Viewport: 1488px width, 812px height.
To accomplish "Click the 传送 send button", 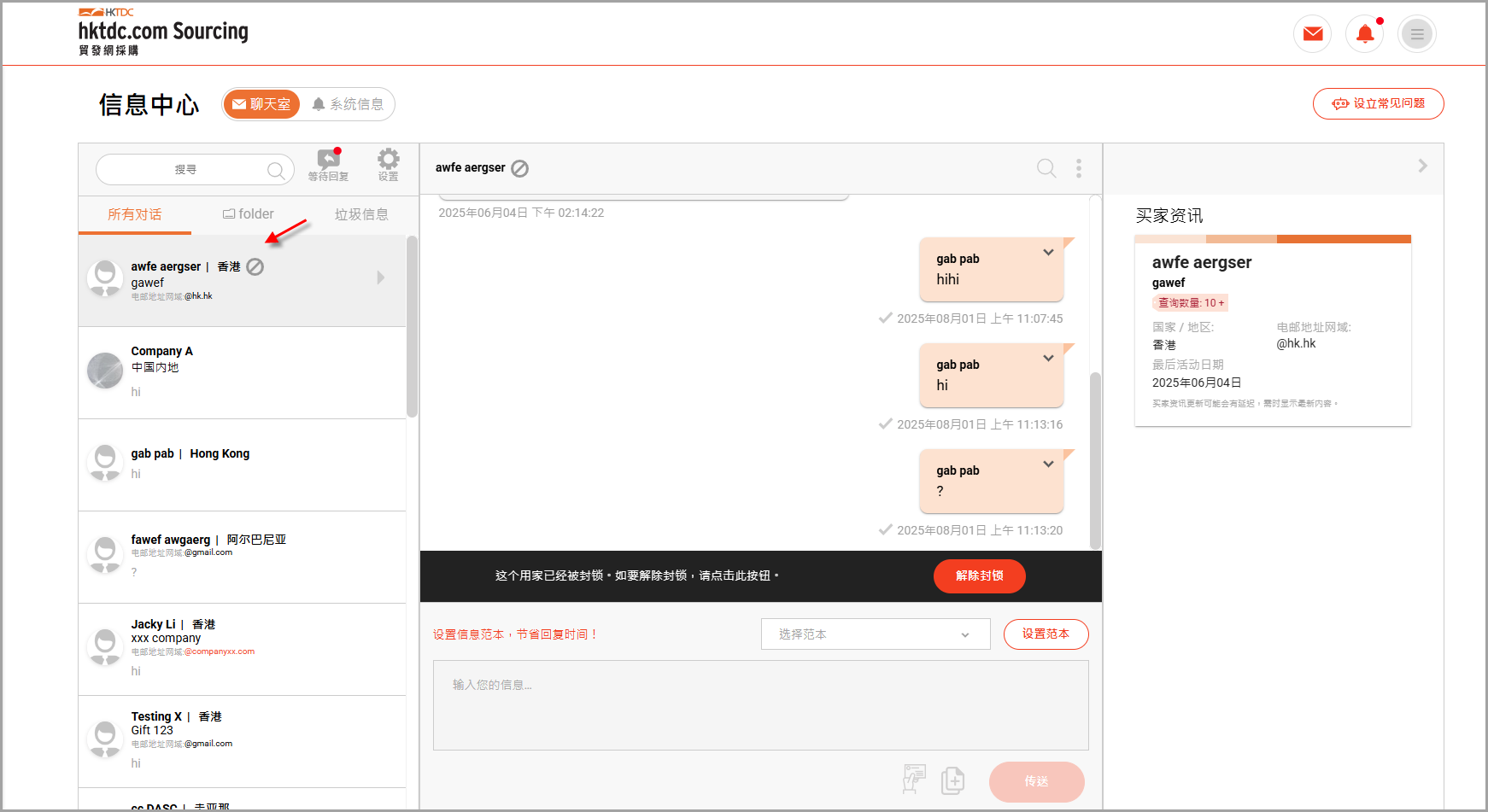I will click(1037, 782).
